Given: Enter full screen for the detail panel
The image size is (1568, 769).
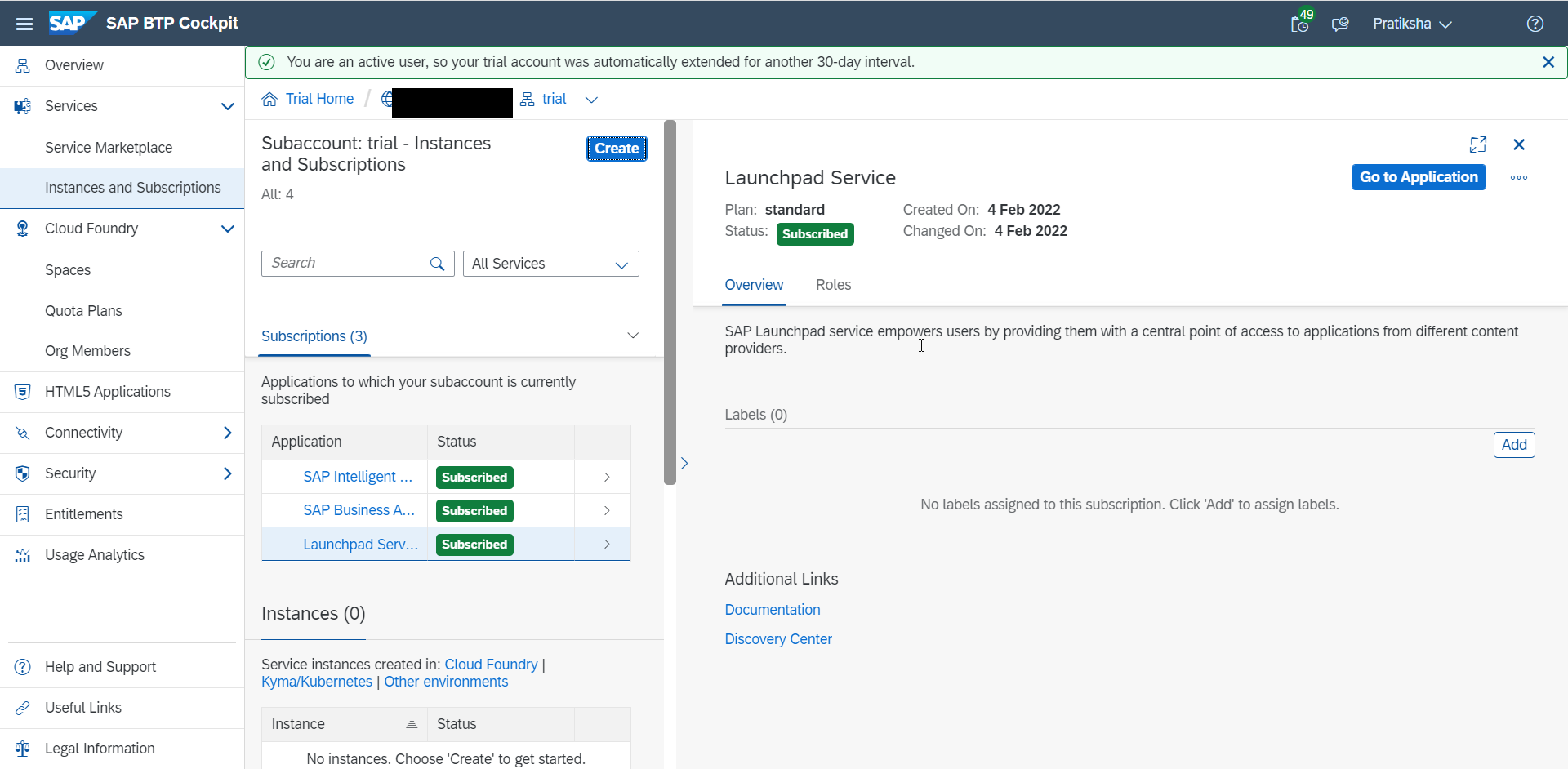Looking at the screenshot, I should [1477, 144].
